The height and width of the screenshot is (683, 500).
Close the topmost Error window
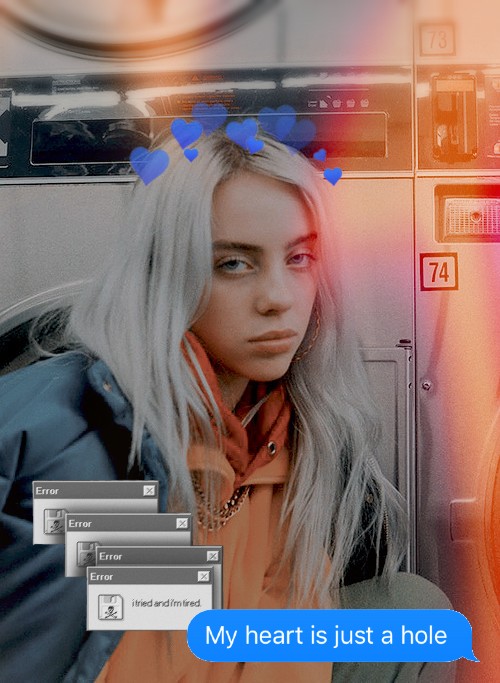(x=149, y=490)
